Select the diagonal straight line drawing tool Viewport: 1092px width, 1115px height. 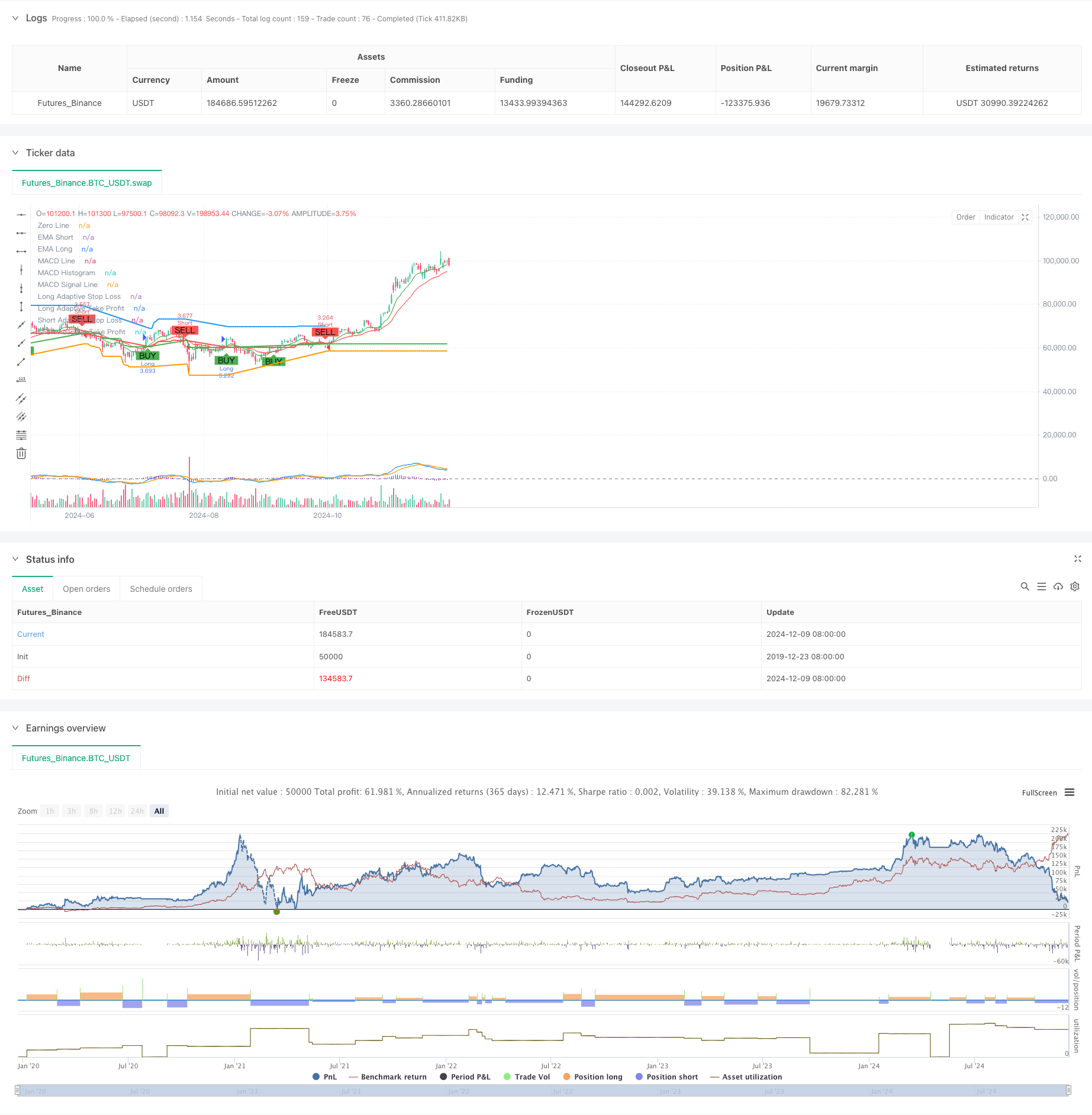coord(21,325)
